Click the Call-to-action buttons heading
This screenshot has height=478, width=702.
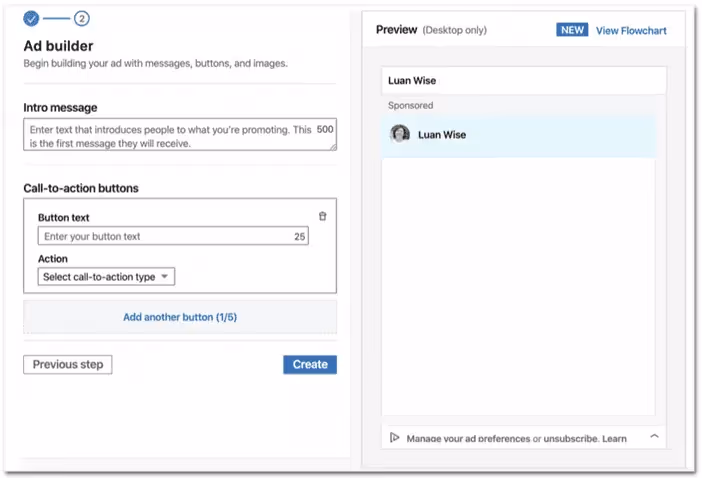pos(81,188)
